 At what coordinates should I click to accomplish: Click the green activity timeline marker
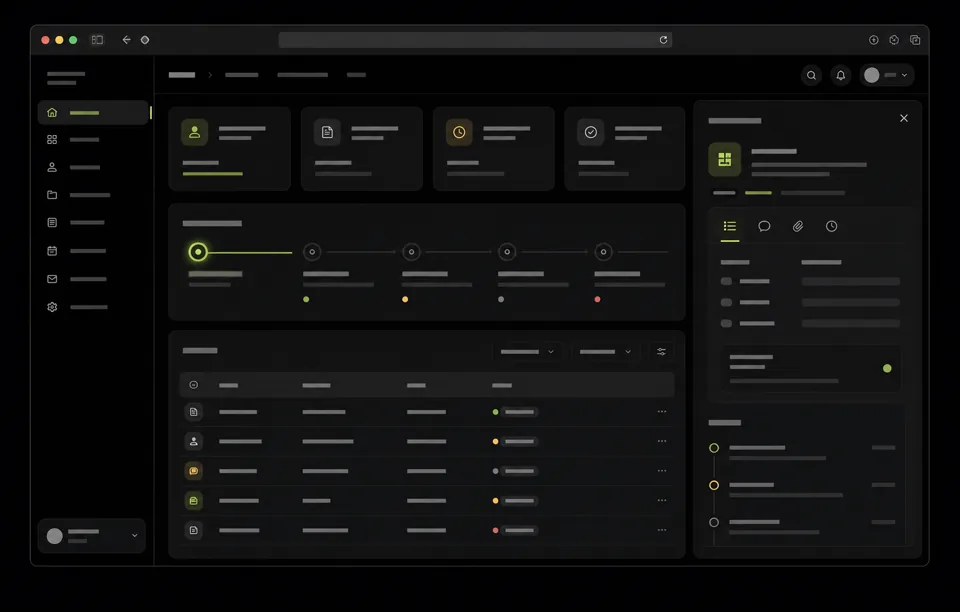tap(714, 448)
